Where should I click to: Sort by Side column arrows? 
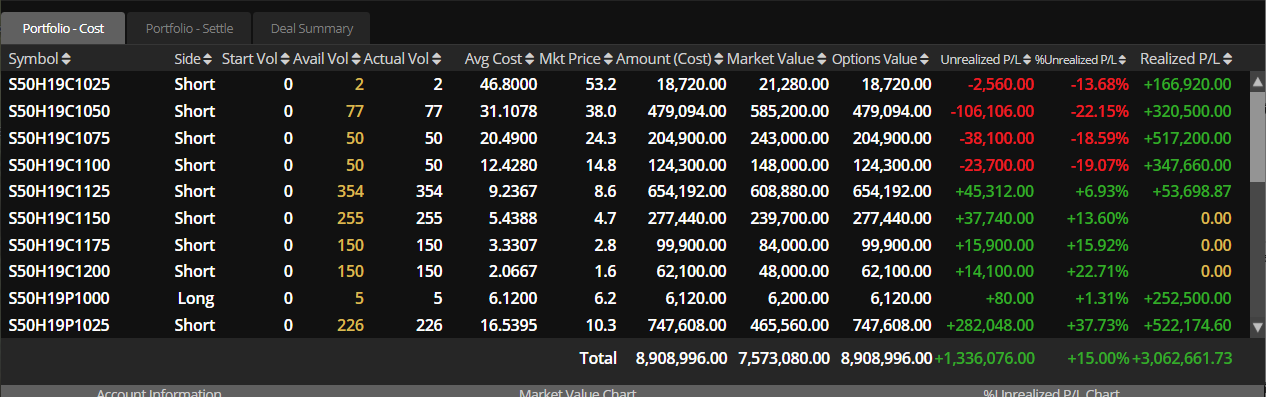pos(208,59)
